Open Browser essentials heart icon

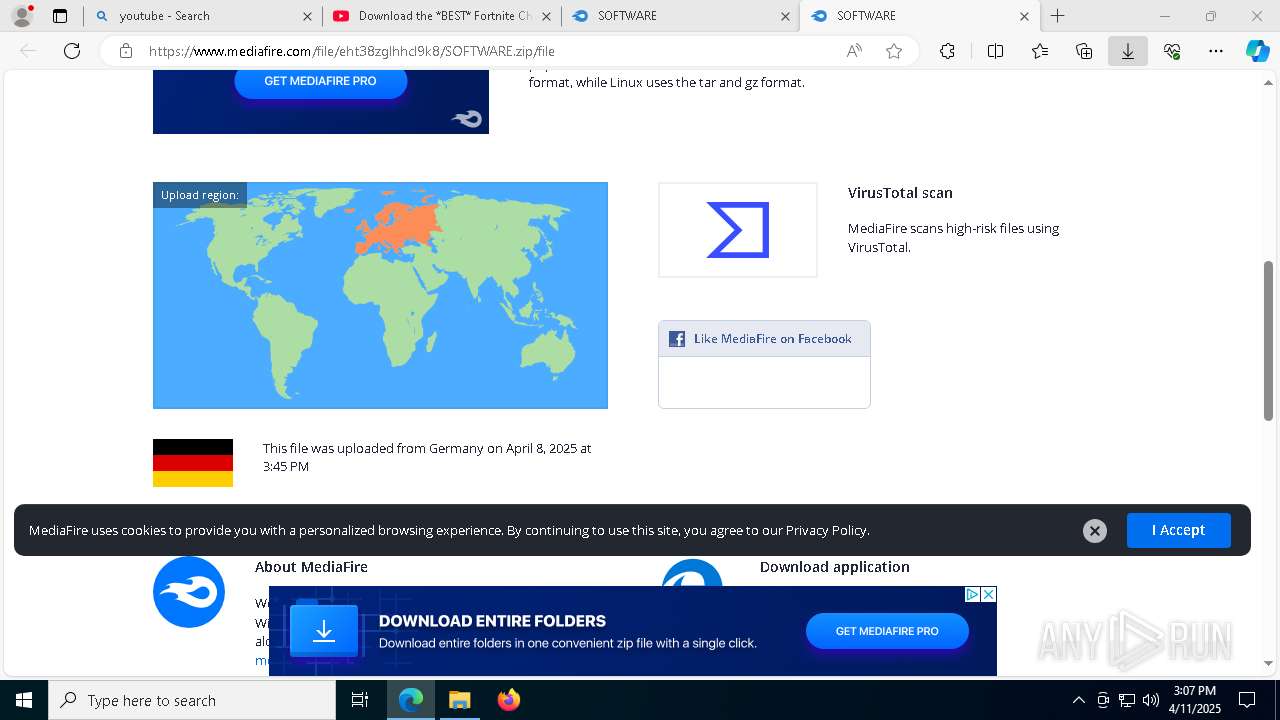click(1172, 51)
